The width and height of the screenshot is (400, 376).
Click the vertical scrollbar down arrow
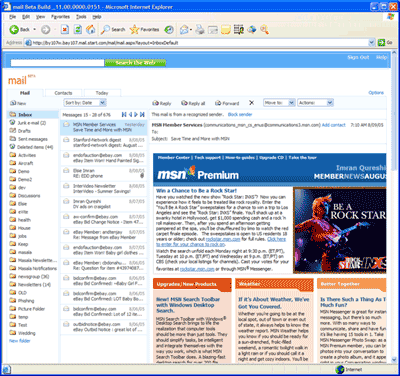394,360
